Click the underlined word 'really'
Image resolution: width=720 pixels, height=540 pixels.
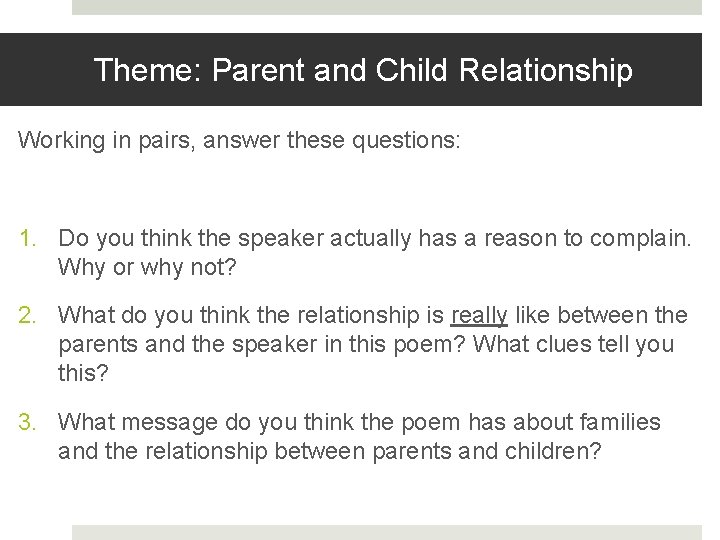pyautogui.click(x=479, y=316)
